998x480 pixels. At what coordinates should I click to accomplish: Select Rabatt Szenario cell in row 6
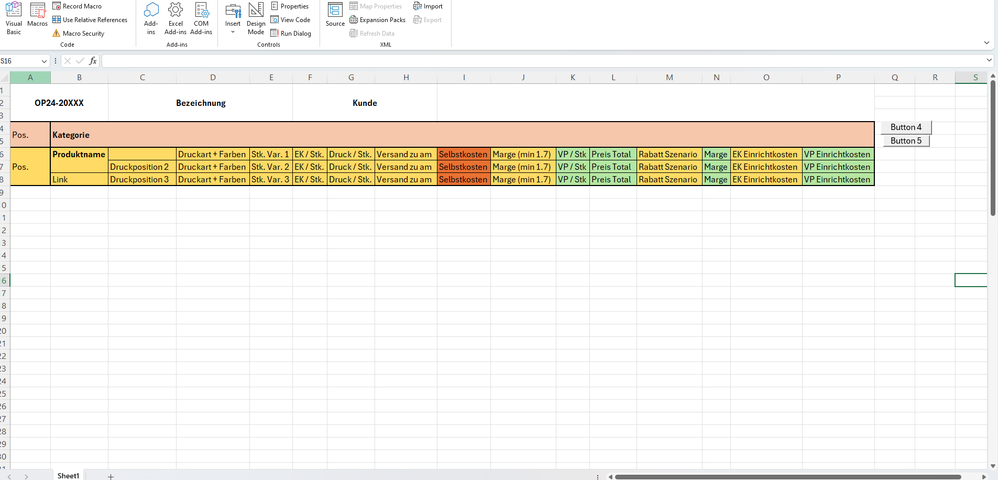[x=670, y=154]
